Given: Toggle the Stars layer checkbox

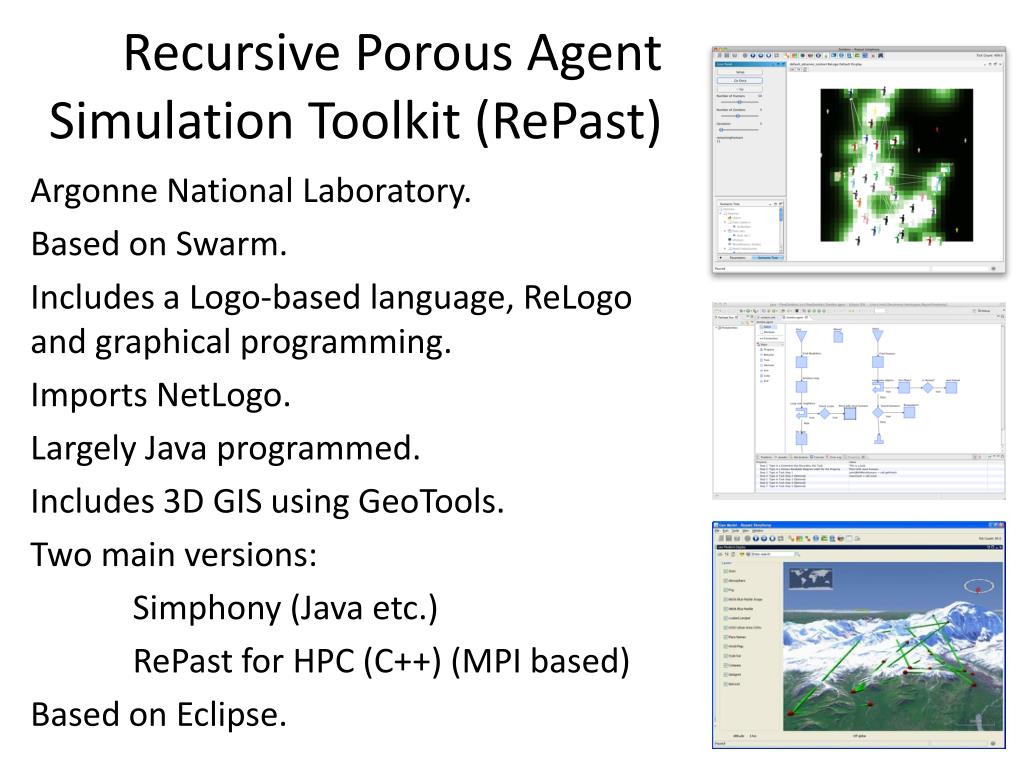Looking at the screenshot, I should [726, 571].
